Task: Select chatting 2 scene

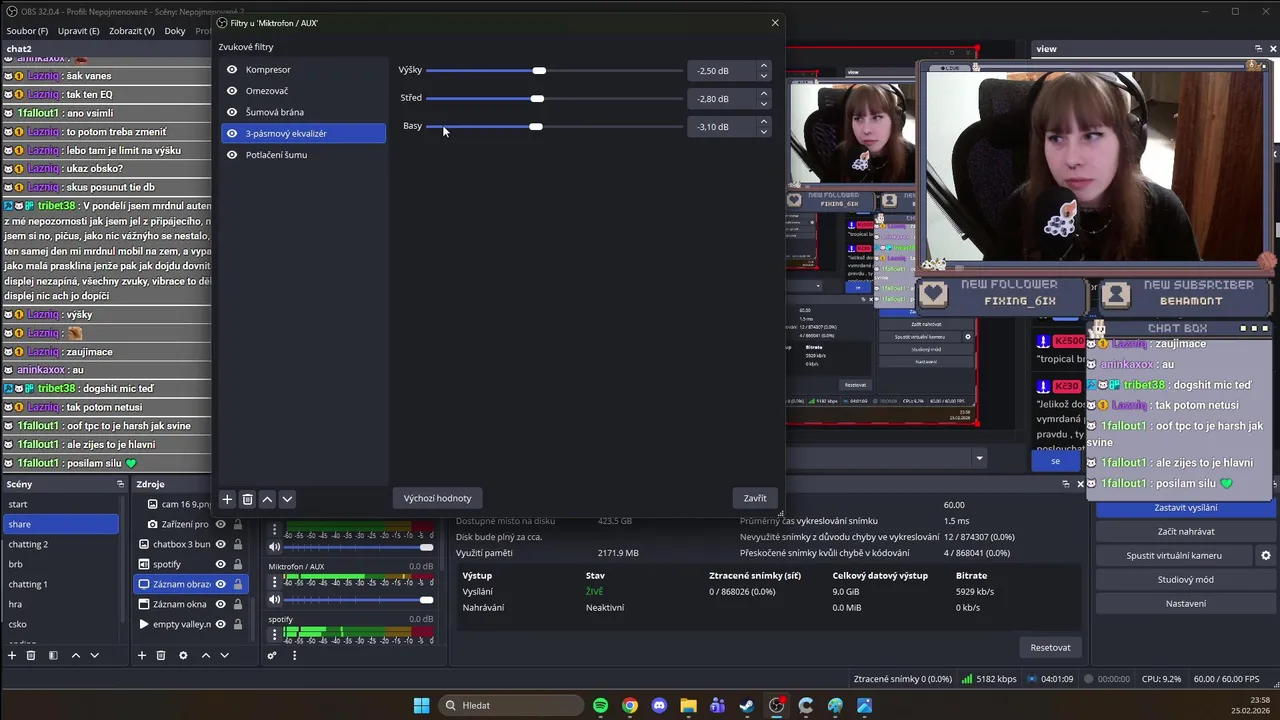Action: 60,544
